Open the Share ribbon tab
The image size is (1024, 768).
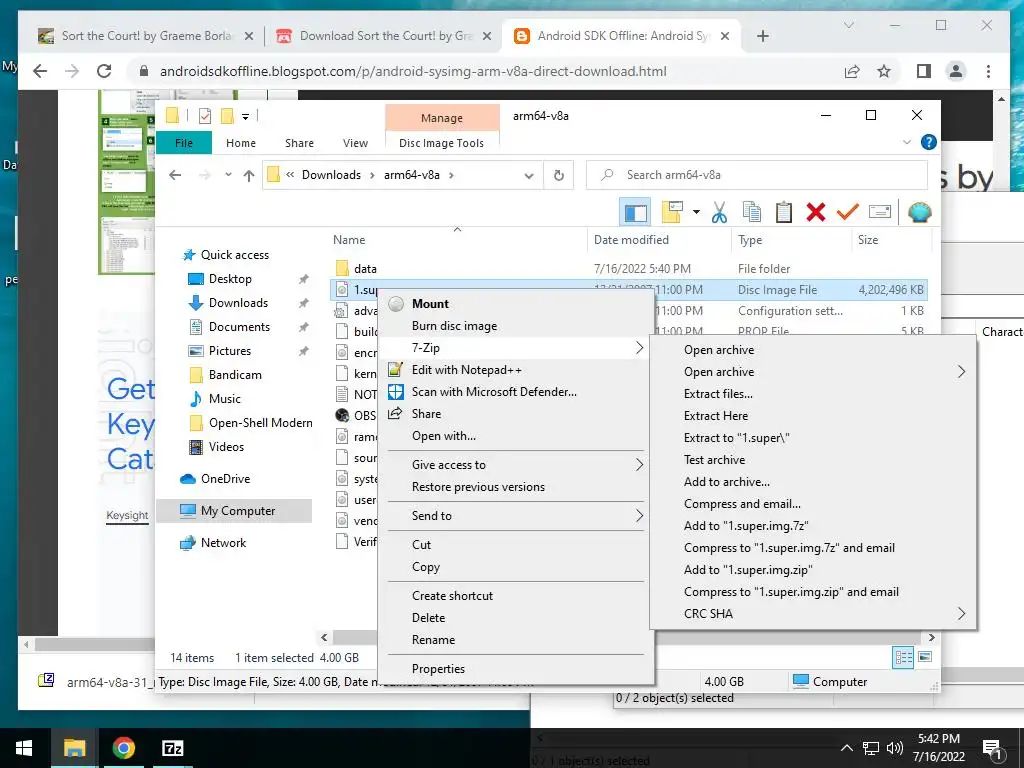pos(299,143)
